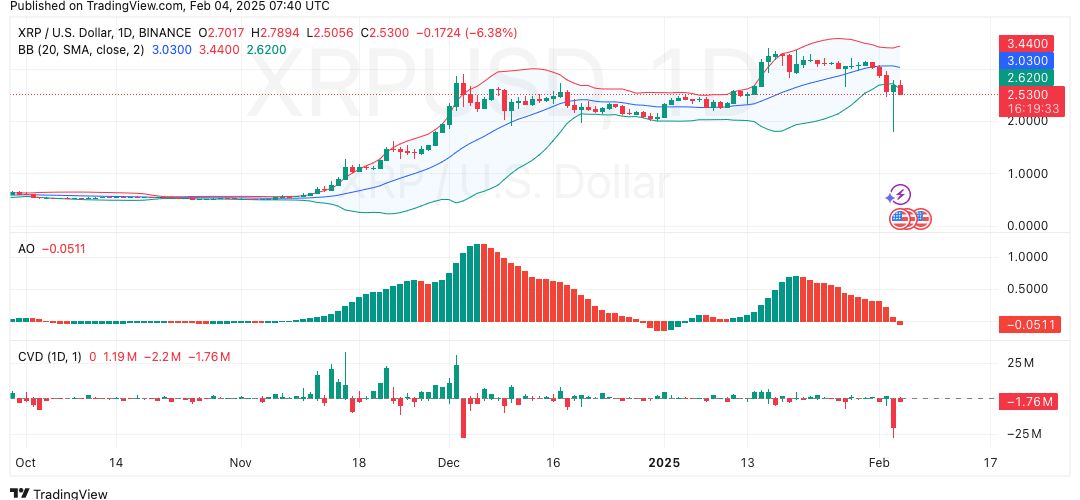Select the CVD (1D, 1) indicator legend

[50, 357]
